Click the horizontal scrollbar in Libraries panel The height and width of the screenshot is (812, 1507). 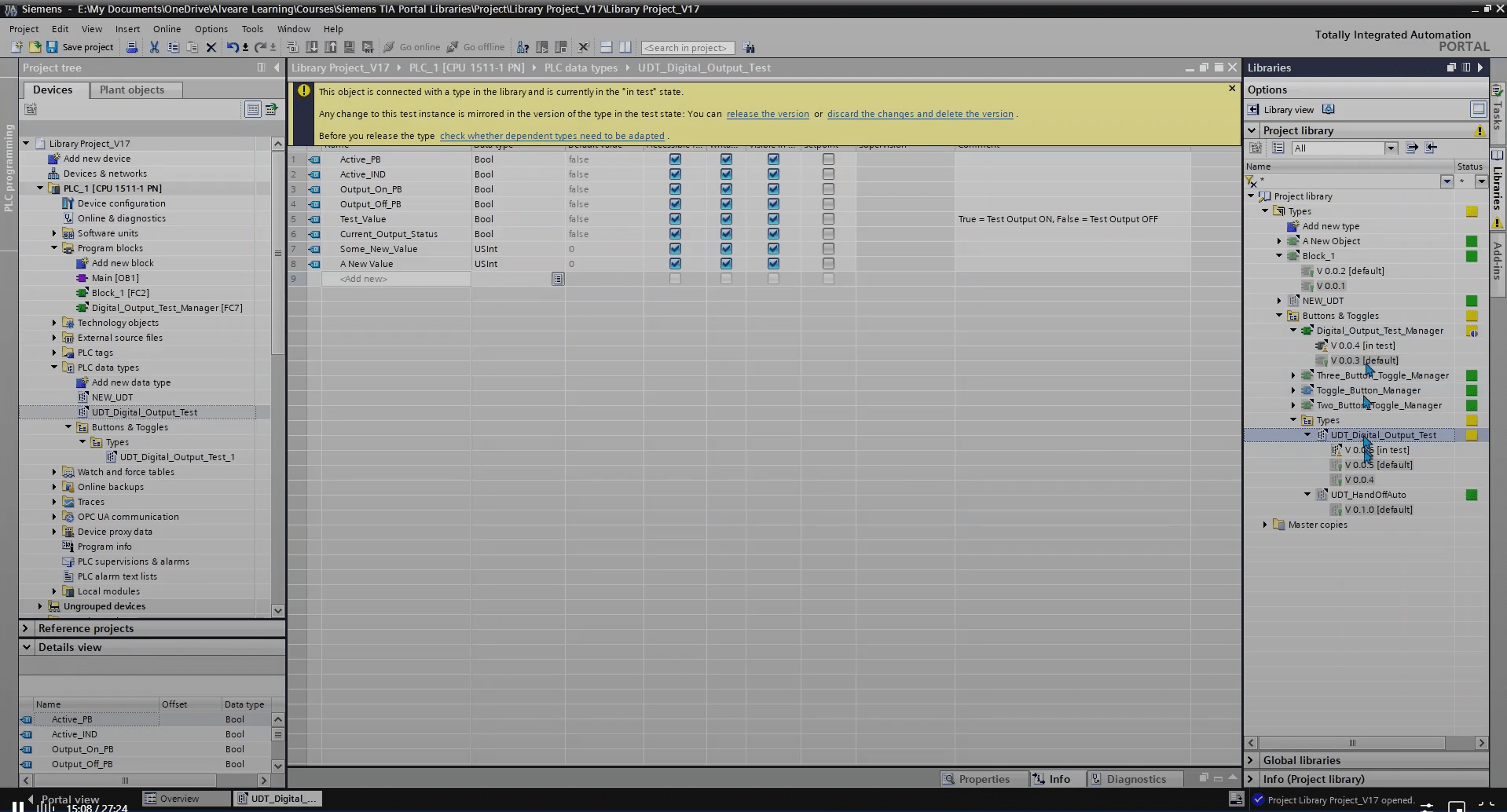pos(1351,743)
